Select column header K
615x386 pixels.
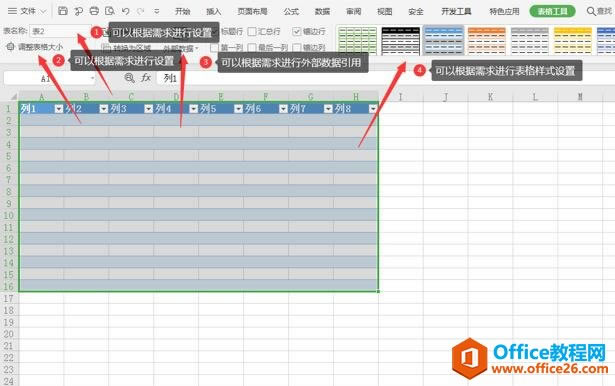coord(490,96)
